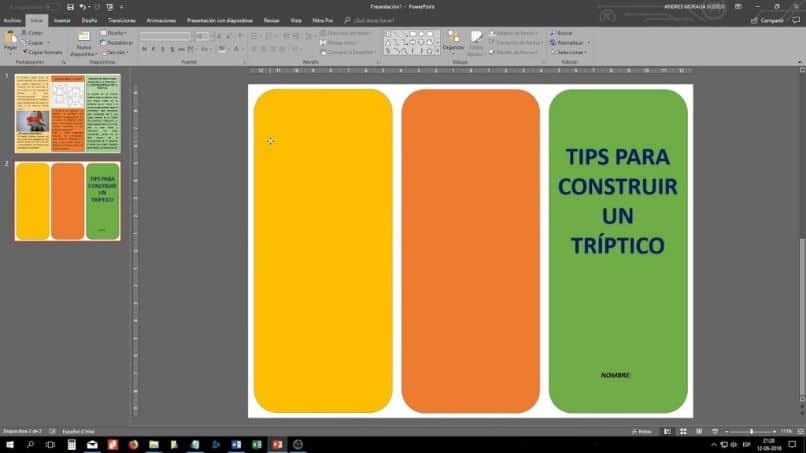Expand the Sección dropdown
This screenshot has height=453, width=806.
click(x=115, y=52)
